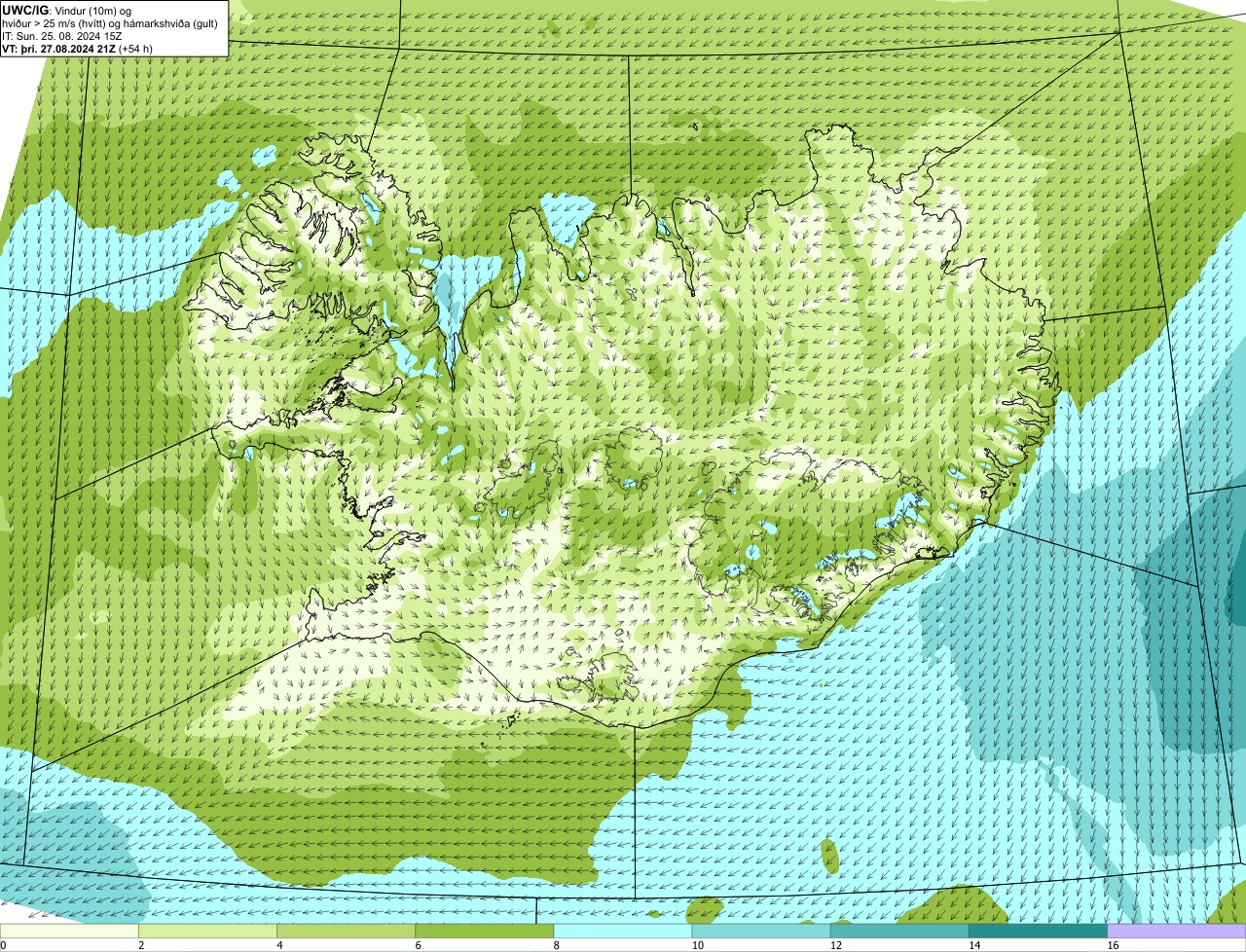The height and width of the screenshot is (952, 1246).
Task: Select the pale cyan 8–10 m/s legend swatch
Action: click(623, 931)
